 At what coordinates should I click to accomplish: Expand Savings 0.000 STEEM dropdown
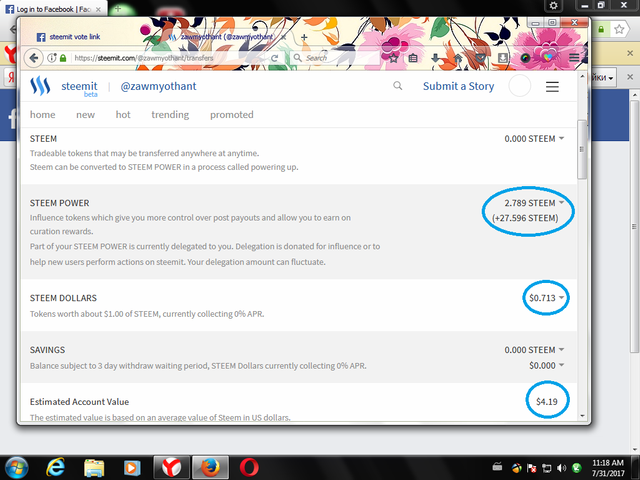(534, 350)
